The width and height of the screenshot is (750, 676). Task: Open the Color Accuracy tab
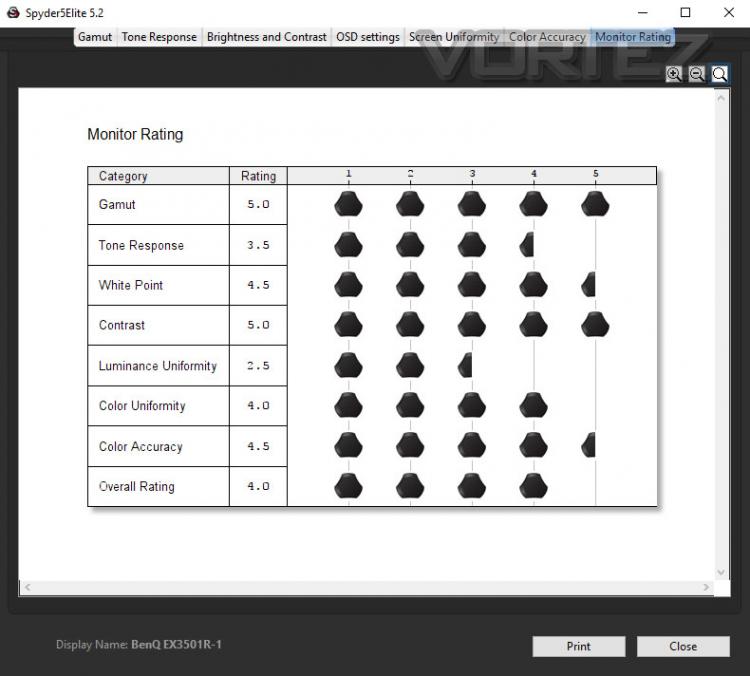tap(547, 37)
